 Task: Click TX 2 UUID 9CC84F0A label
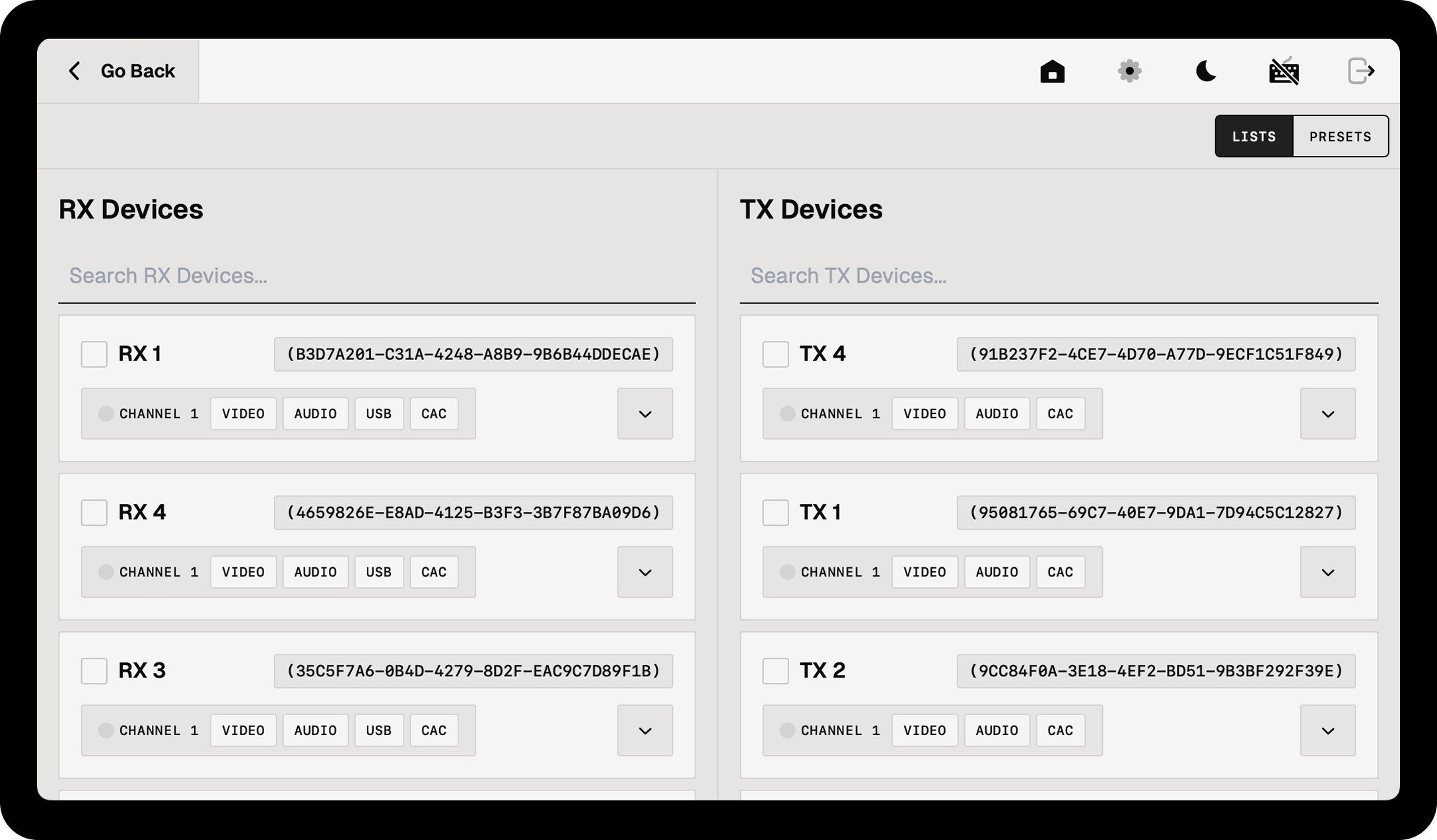1156,672
